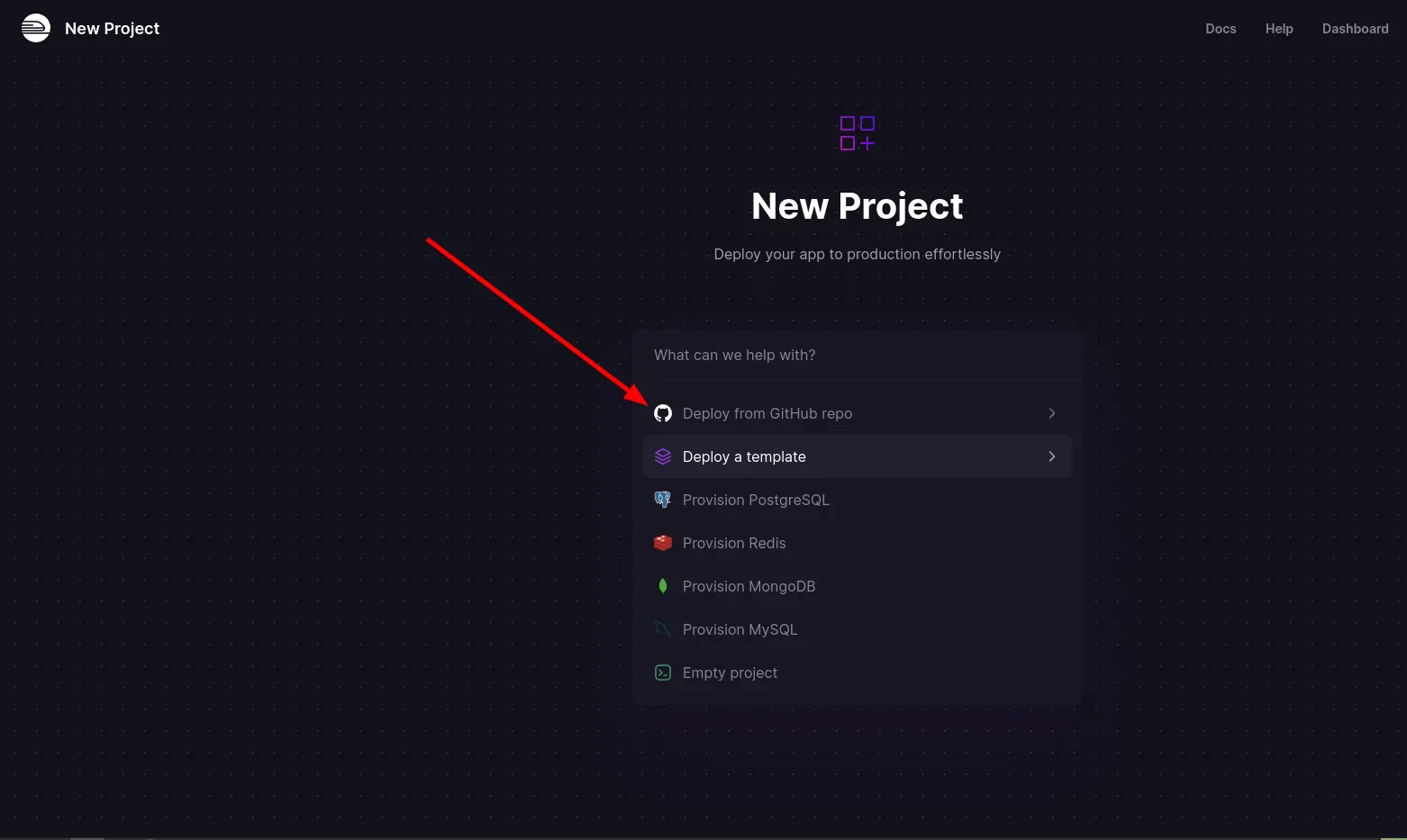Click the PostgreSQL elephant icon
This screenshot has height=840, width=1407.
click(x=663, y=500)
